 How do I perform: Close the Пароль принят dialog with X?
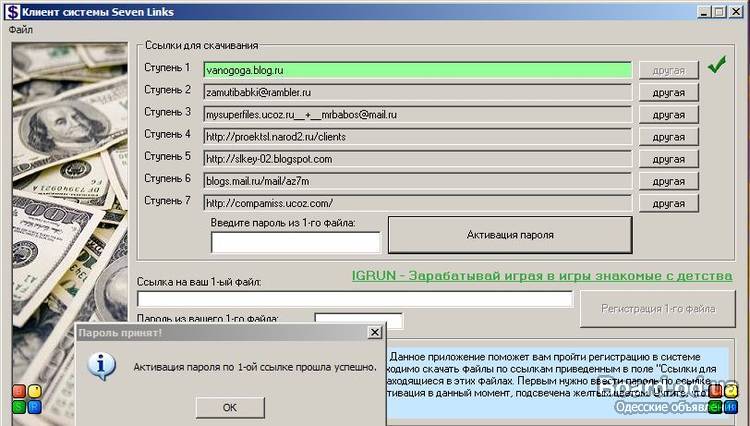[x=374, y=332]
